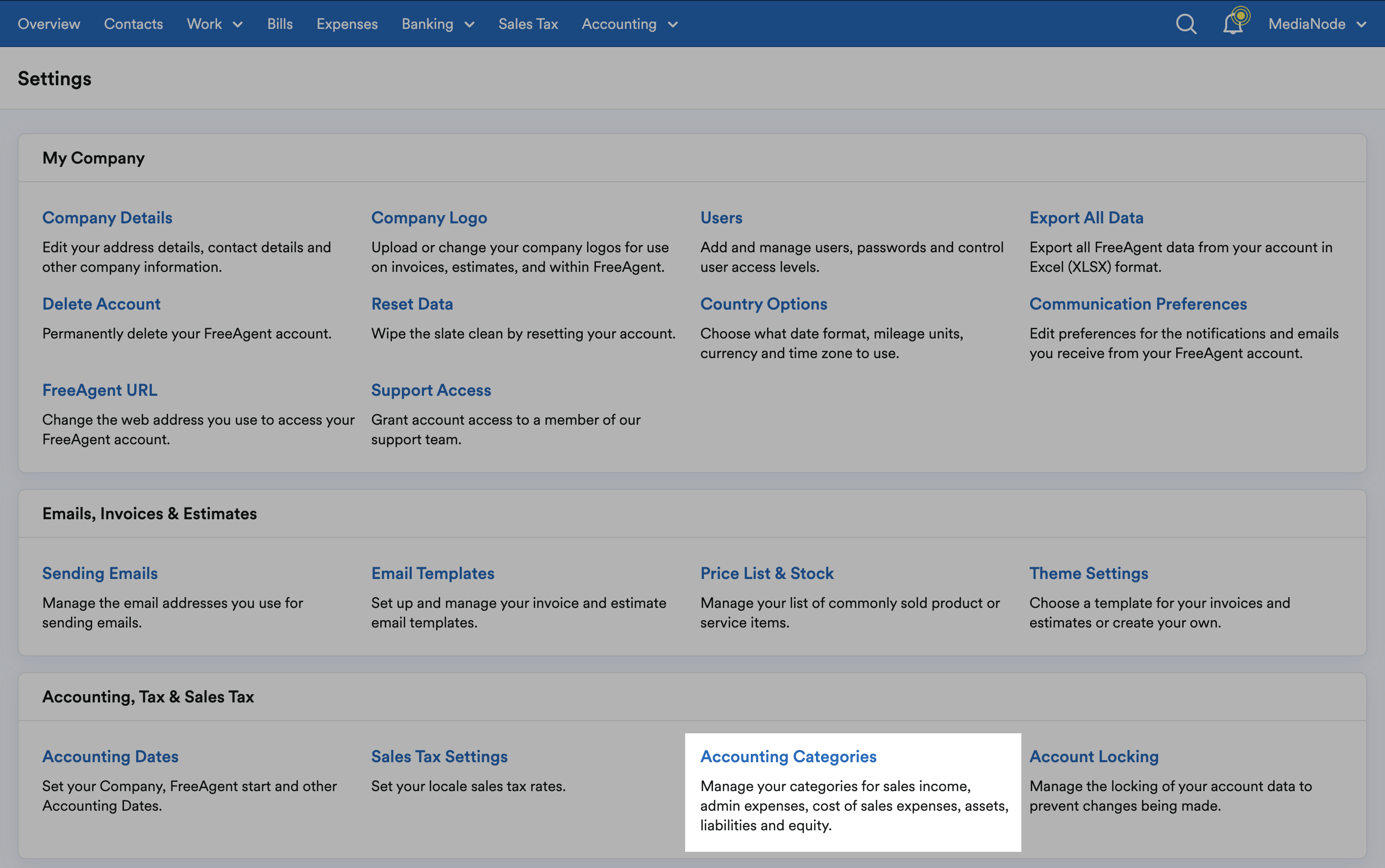Expand the Work dropdown menu
The height and width of the screenshot is (868, 1385).
click(215, 24)
